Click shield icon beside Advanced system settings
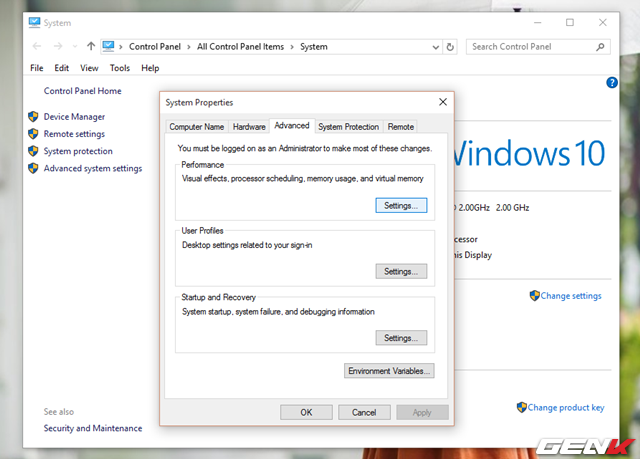Viewport: 640px width, 459px height. pyautogui.click(x=33, y=168)
